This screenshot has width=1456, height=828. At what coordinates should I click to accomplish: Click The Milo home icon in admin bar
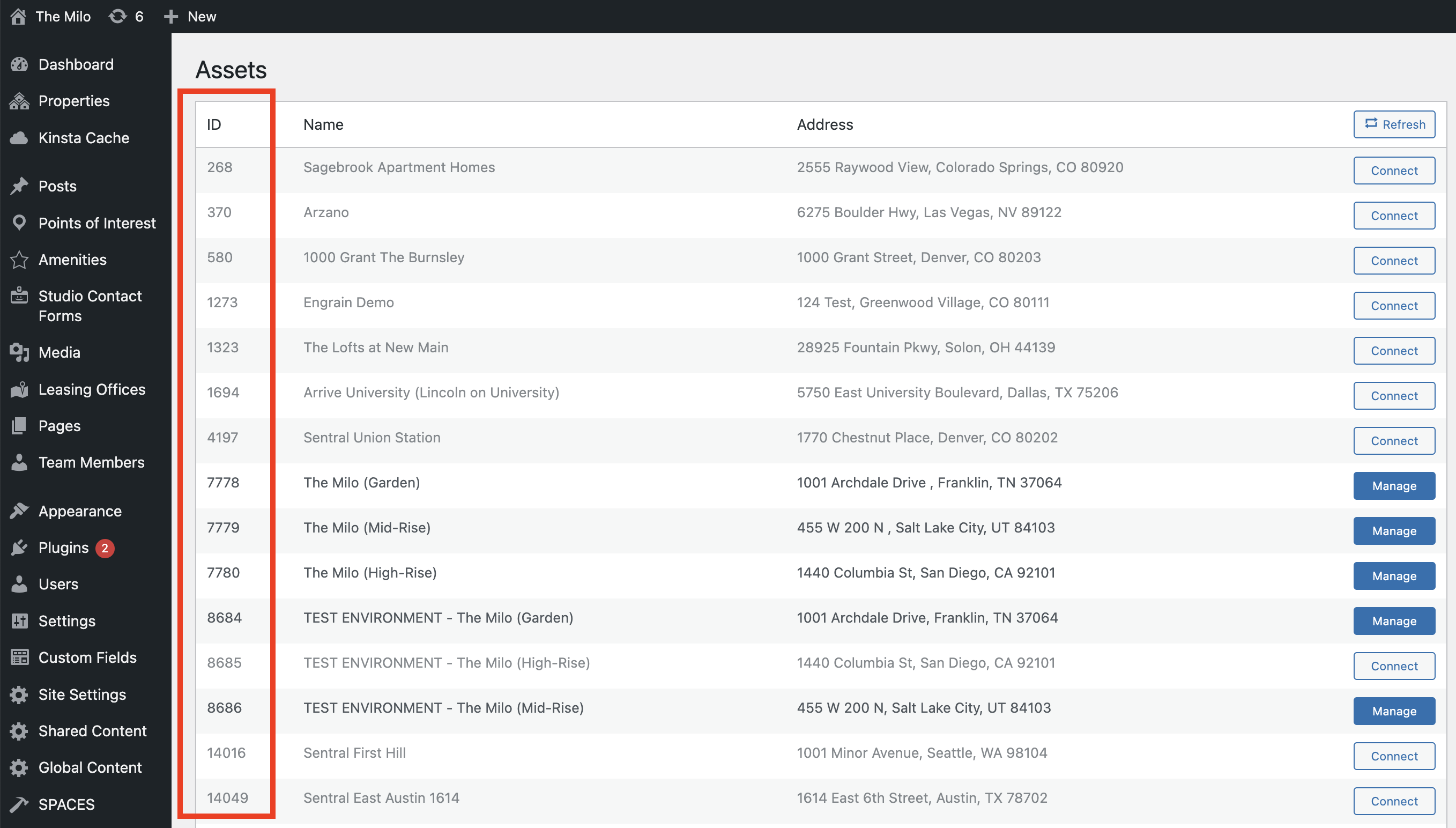(18, 17)
